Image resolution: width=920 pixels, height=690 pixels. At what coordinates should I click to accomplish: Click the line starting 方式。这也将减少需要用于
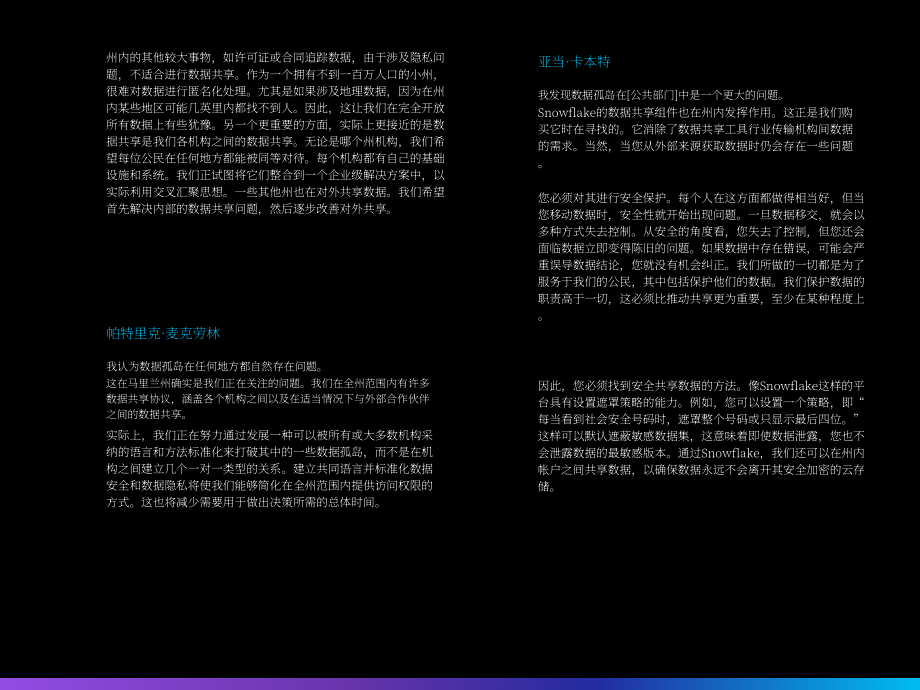click(x=243, y=503)
